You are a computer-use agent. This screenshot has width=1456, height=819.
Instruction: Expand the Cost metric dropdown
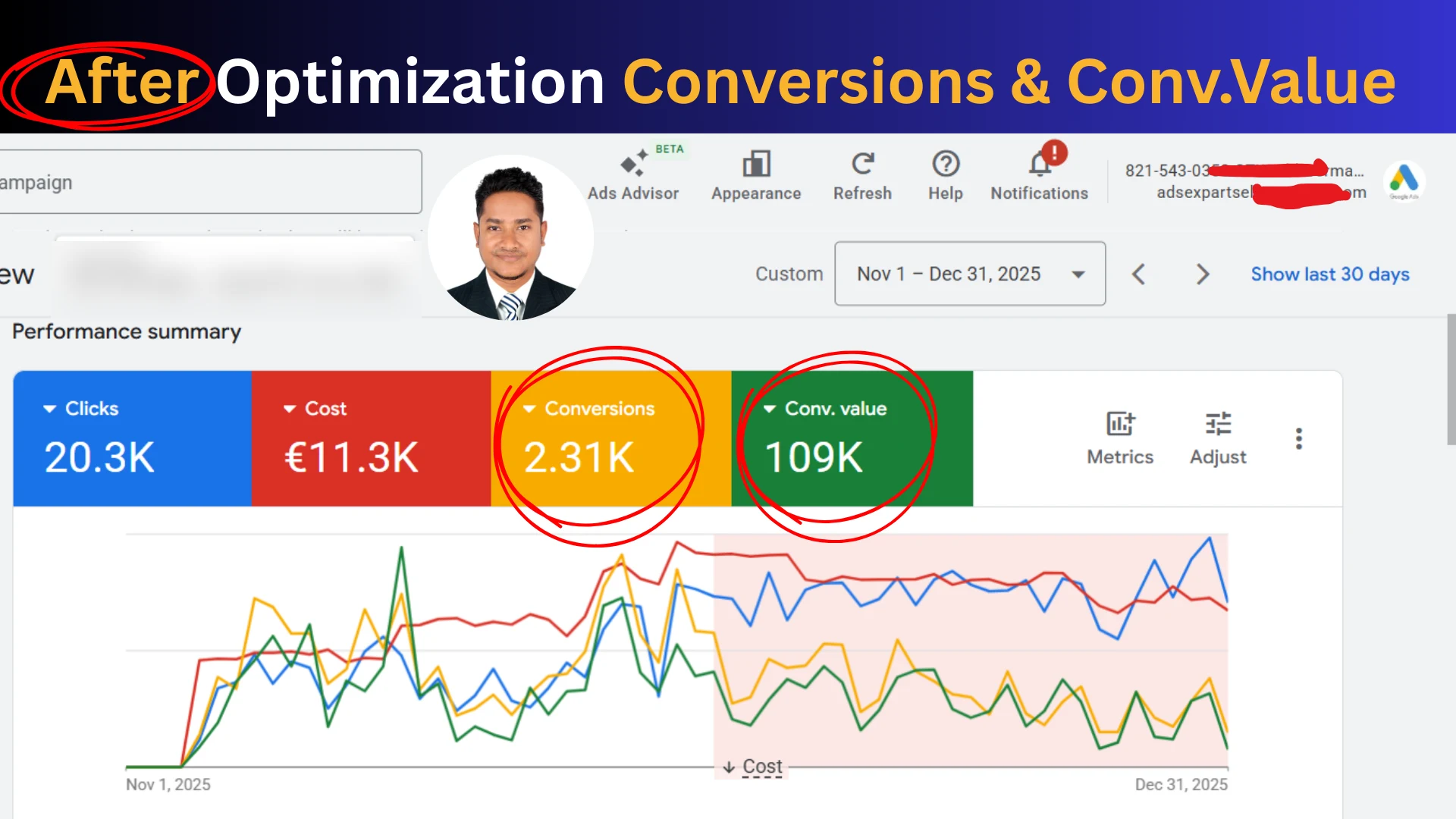(290, 409)
